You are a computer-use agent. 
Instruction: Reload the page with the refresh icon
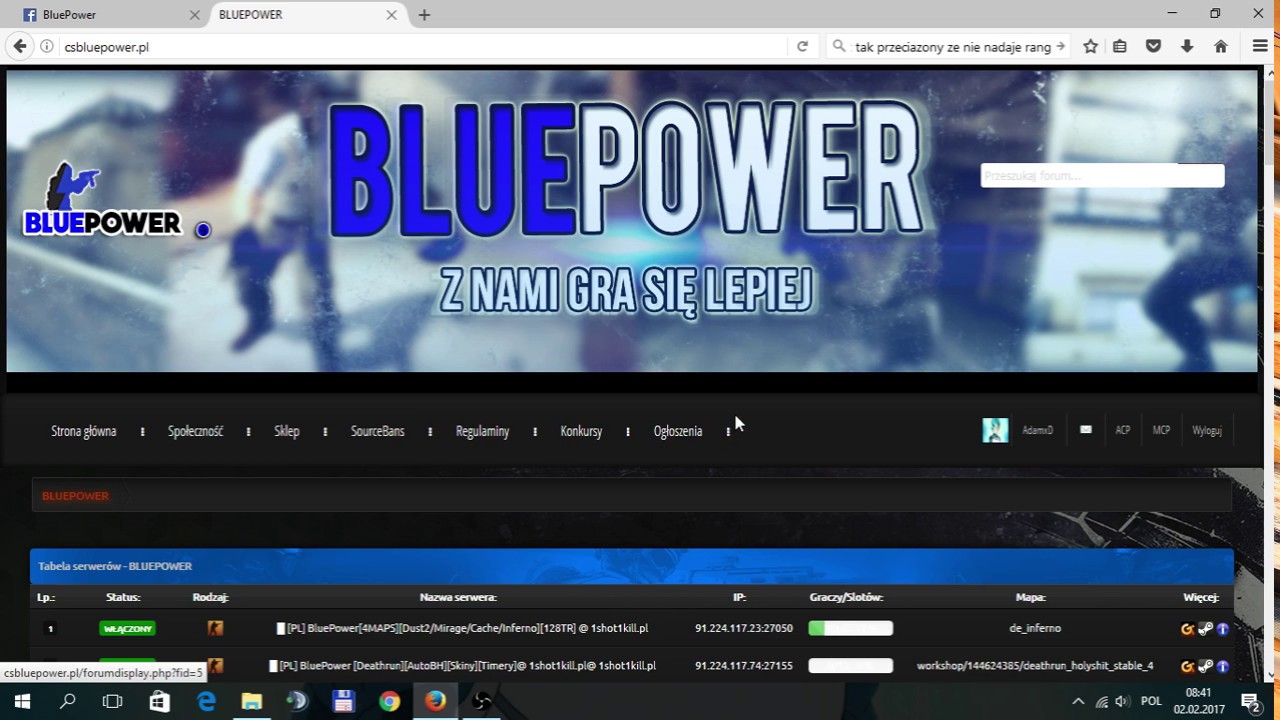click(802, 46)
